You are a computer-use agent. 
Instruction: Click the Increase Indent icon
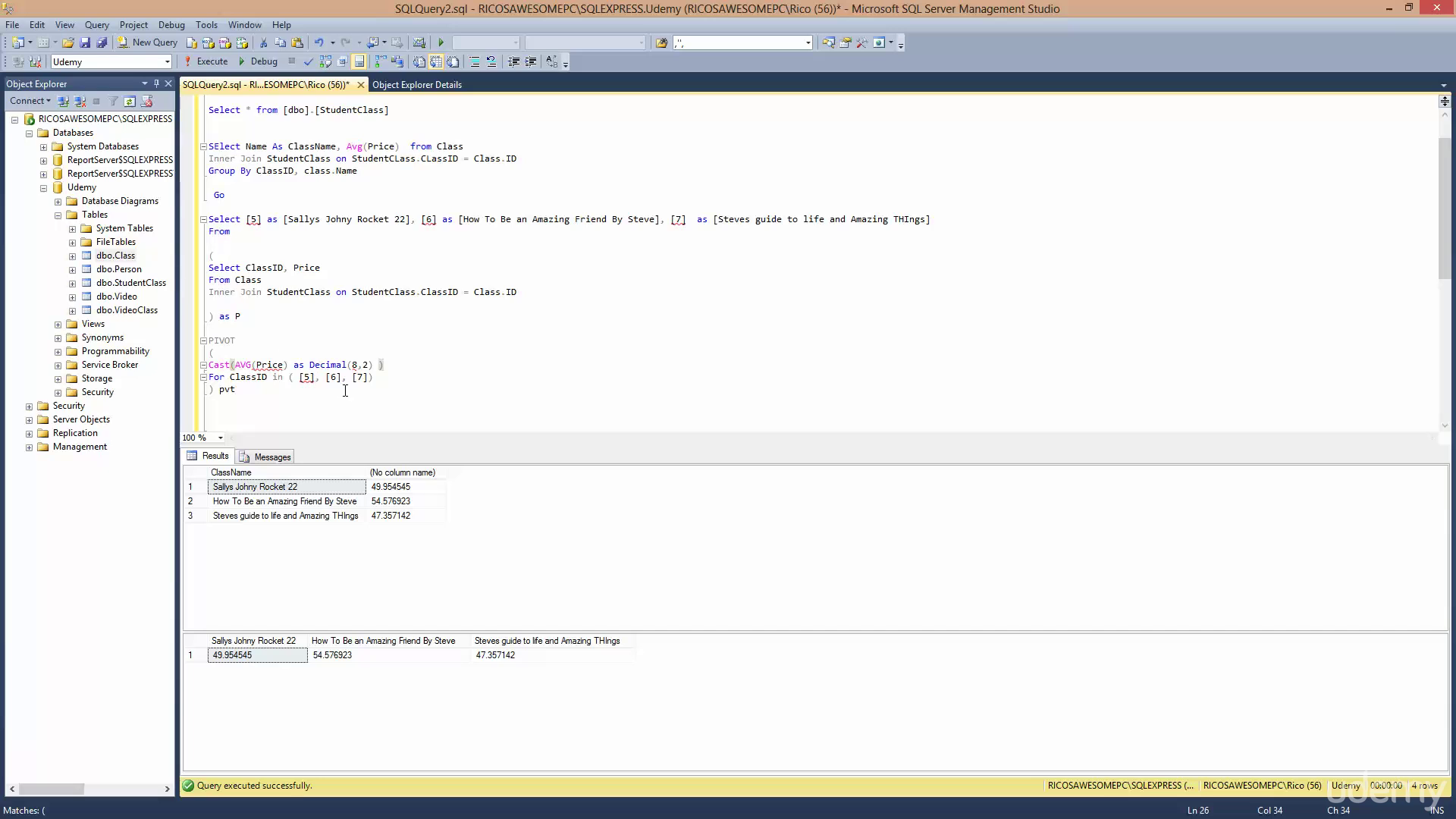[530, 62]
